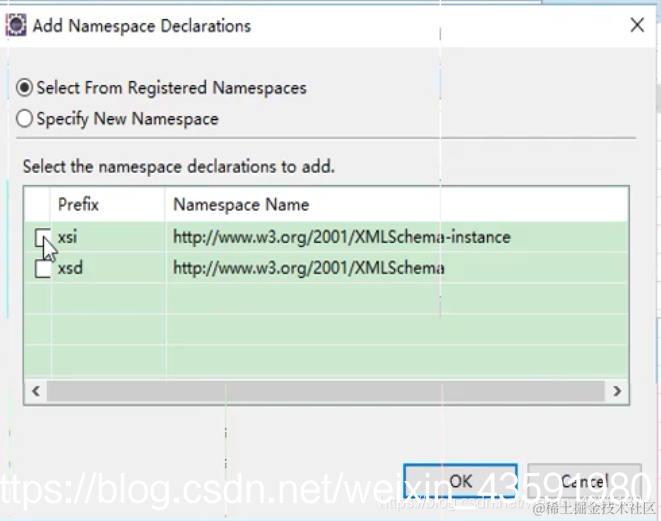The width and height of the screenshot is (661, 521).
Task: Click the Prefix column header
Action: [x=108, y=204]
